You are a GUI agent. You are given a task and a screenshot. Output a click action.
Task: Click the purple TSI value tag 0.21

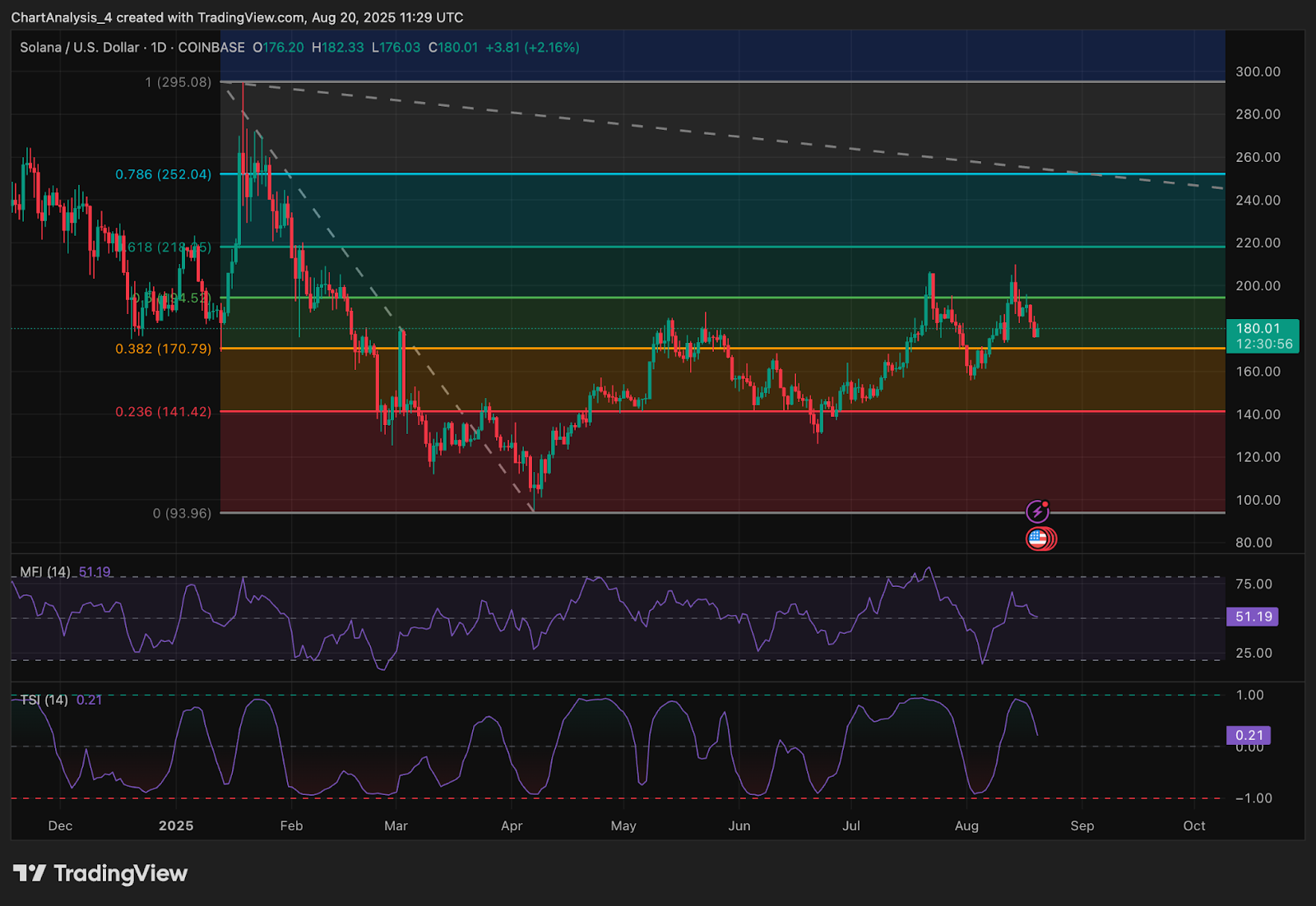(x=1249, y=735)
